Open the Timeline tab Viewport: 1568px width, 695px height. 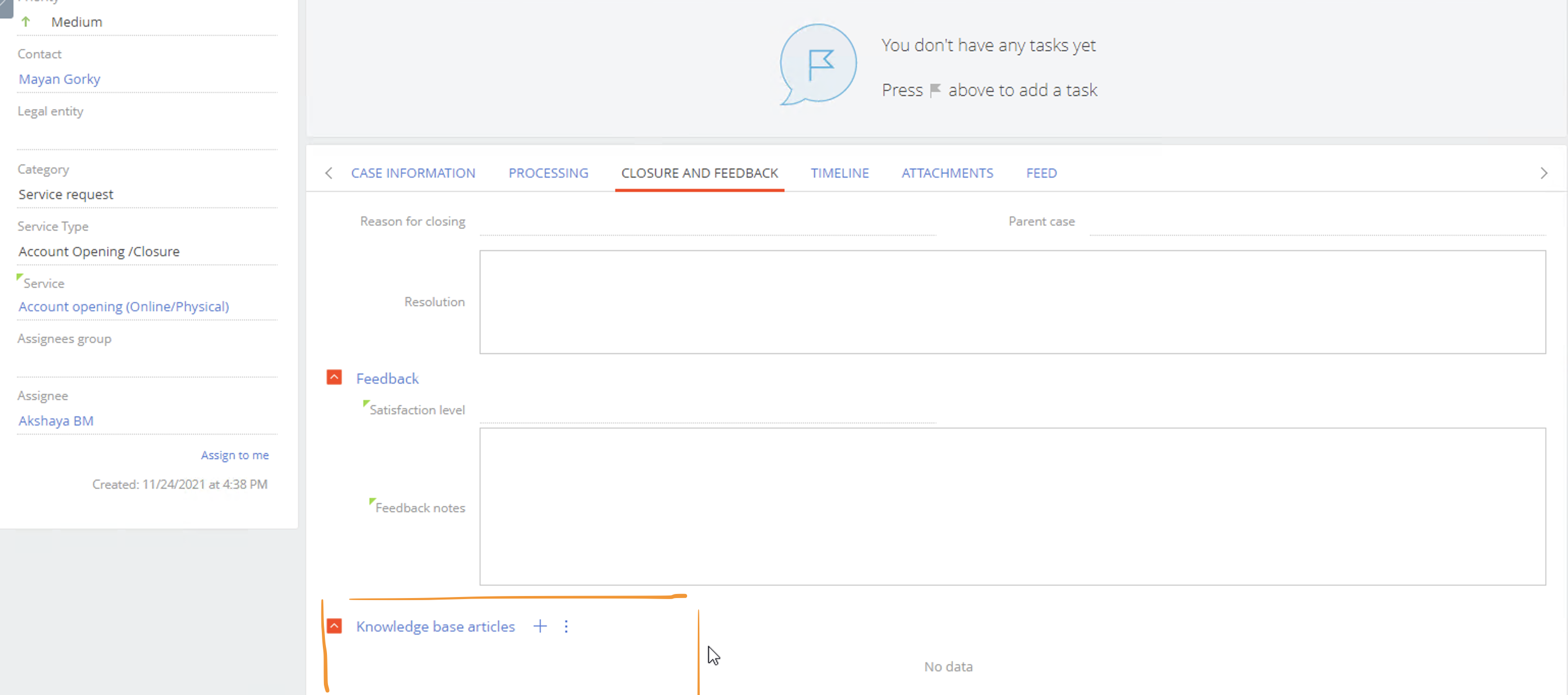[x=840, y=173]
